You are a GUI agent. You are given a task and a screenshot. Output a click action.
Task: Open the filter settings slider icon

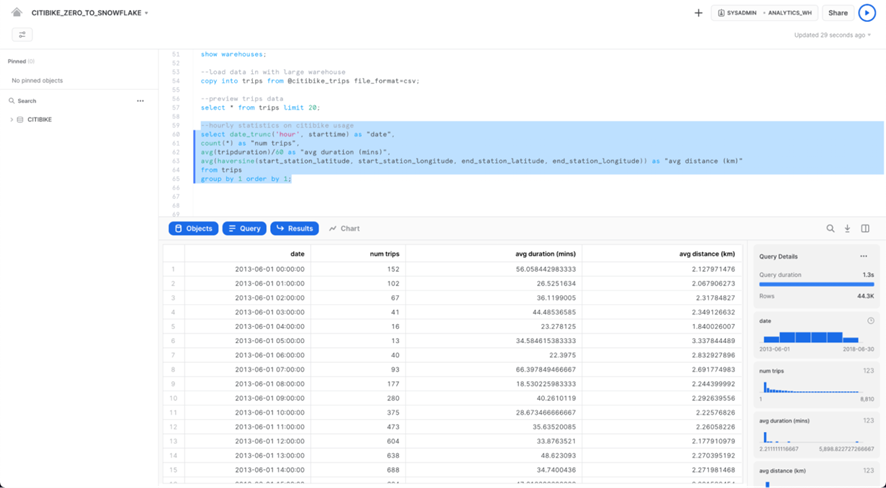click(x=21, y=34)
